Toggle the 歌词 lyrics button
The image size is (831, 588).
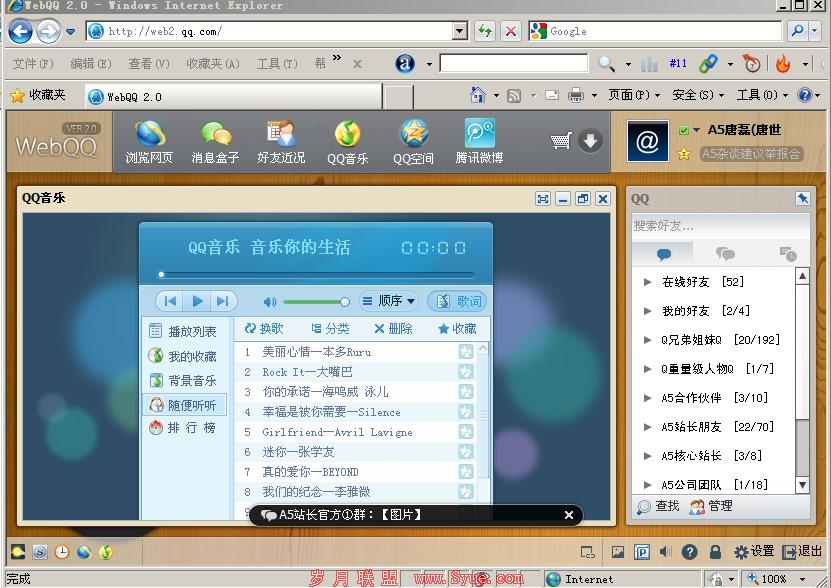point(457,301)
